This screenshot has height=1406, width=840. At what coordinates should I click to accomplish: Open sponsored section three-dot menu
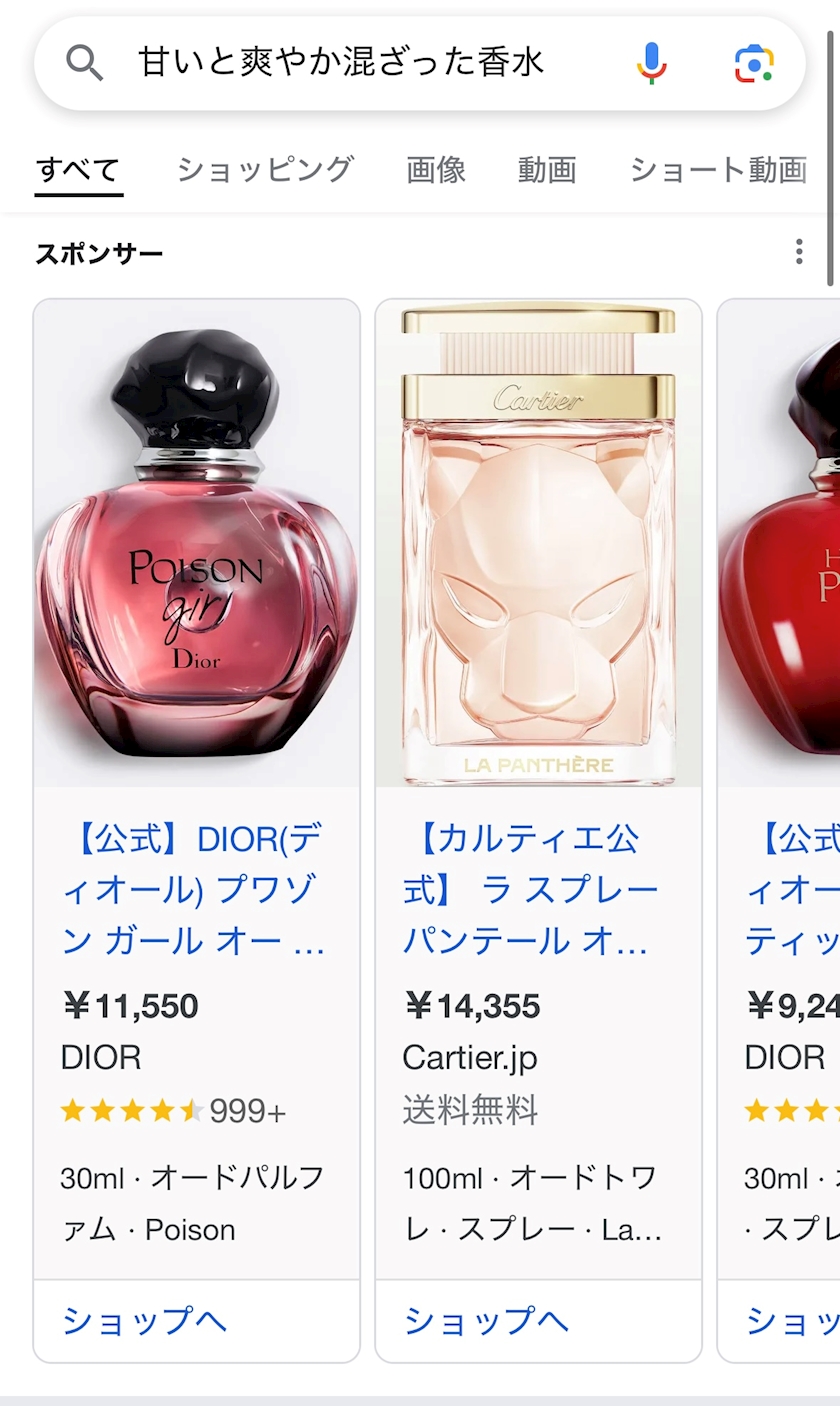798,252
